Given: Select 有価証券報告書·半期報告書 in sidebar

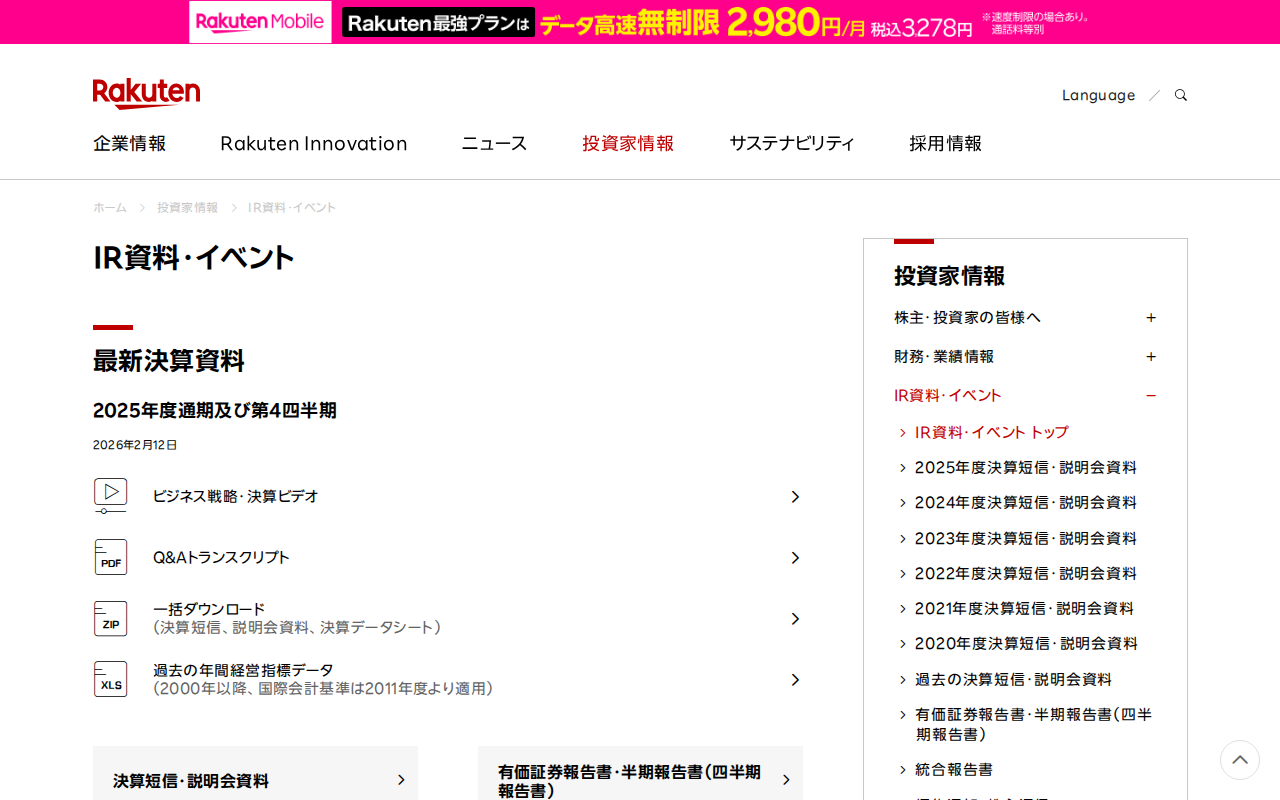Looking at the screenshot, I should coord(1034,724).
